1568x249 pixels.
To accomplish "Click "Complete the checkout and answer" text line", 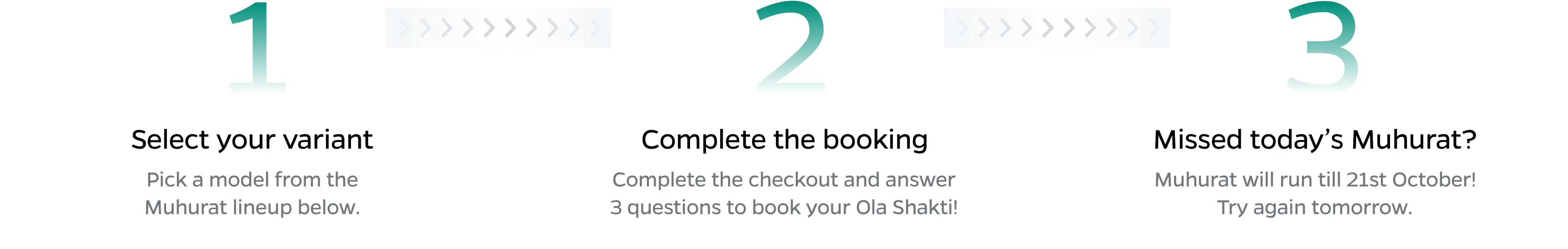I will point(784,180).
